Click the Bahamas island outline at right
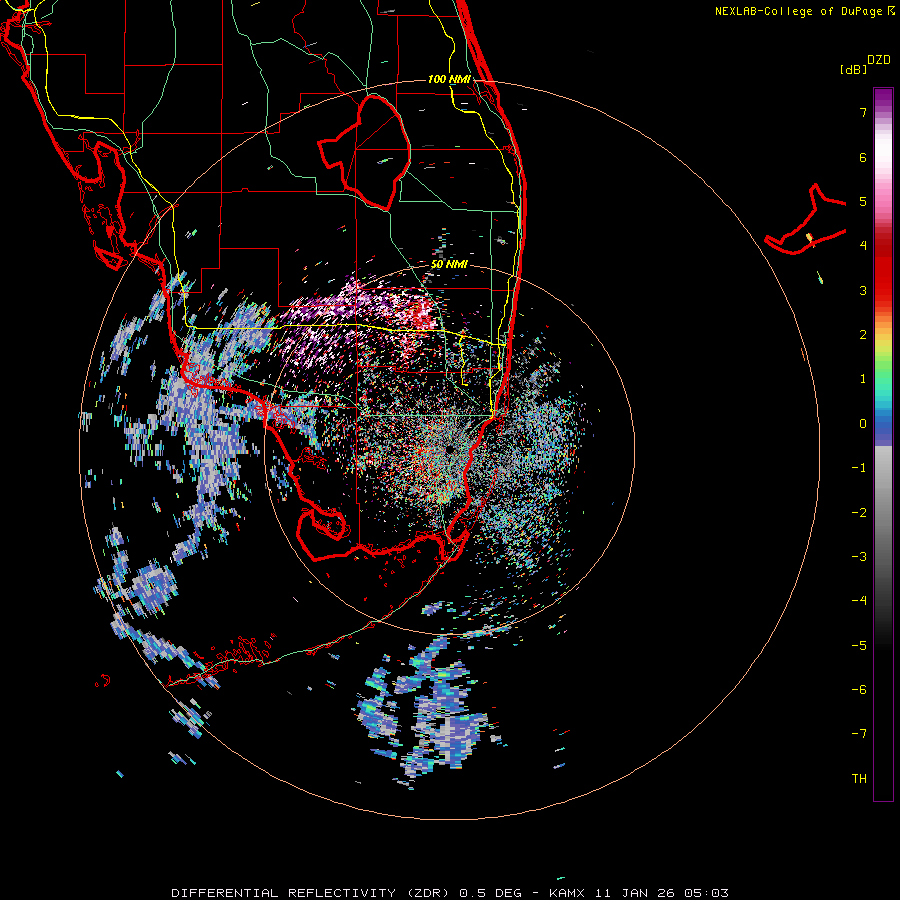Screen dimensions: 900x900 [806, 221]
